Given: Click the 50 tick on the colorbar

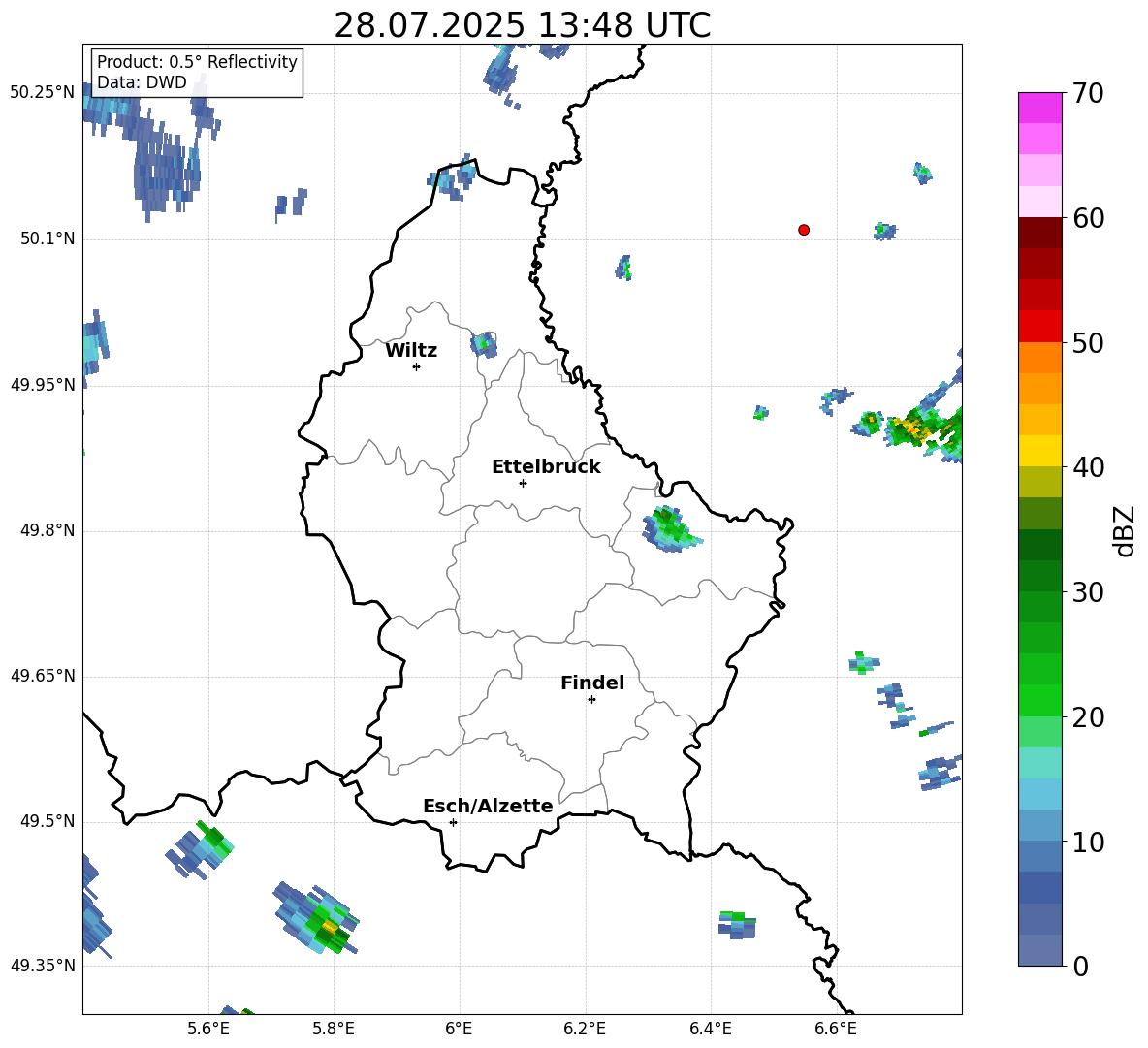Looking at the screenshot, I should [1089, 343].
